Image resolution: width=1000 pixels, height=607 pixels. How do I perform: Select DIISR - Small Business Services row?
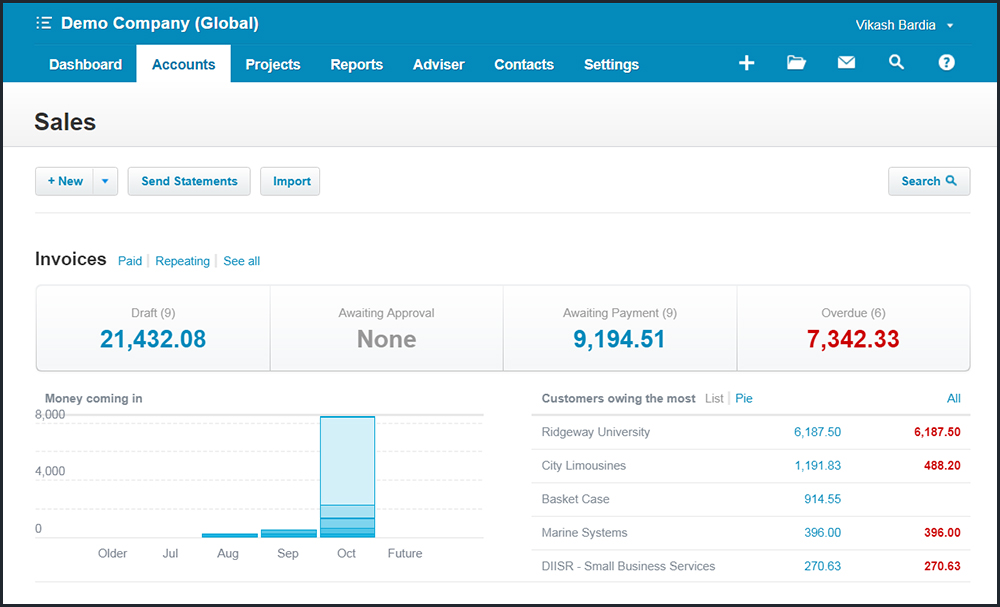coord(751,566)
